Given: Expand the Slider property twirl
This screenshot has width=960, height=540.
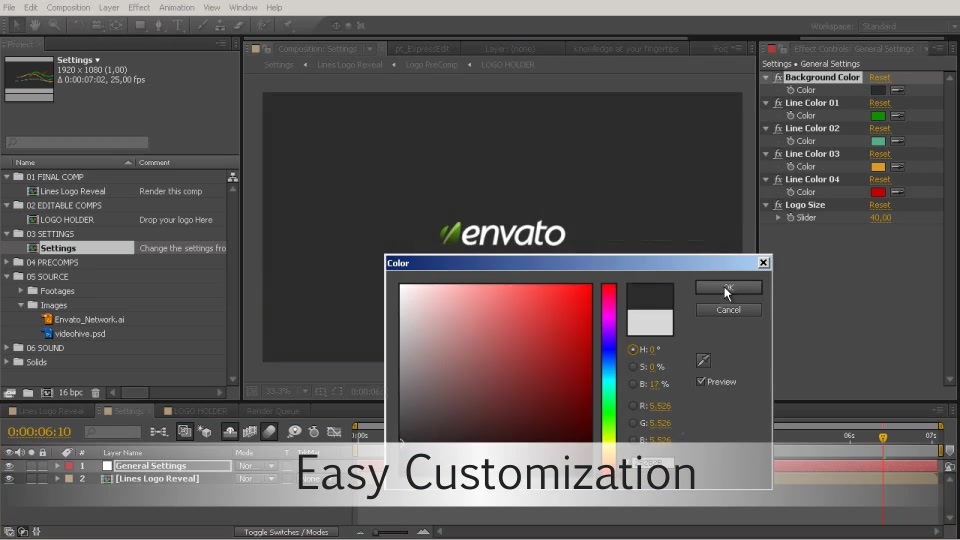Looking at the screenshot, I should click(x=778, y=217).
